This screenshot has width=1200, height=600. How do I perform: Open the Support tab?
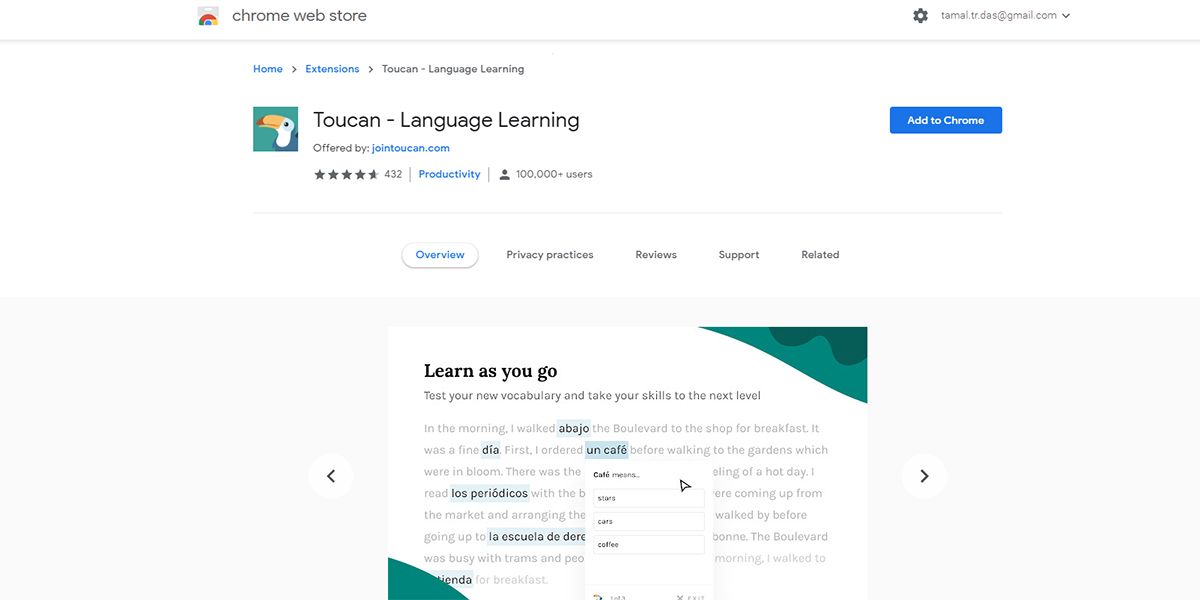pos(739,255)
